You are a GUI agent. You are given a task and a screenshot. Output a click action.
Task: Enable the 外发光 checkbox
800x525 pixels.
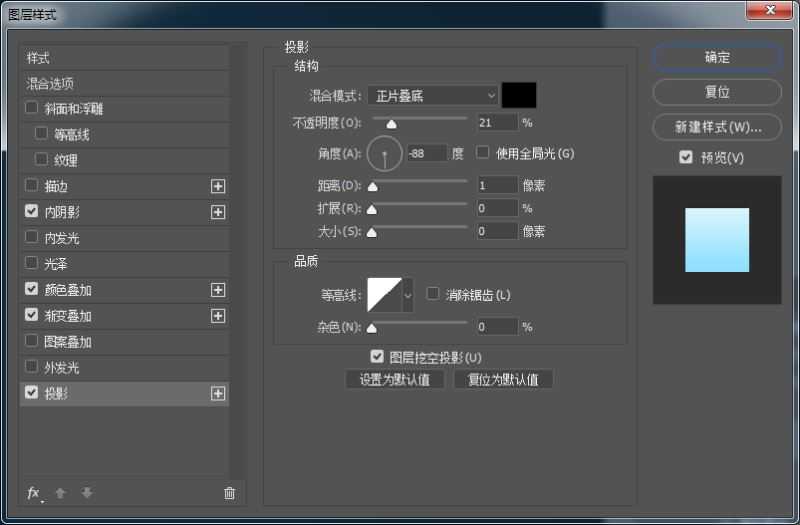pyautogui.click(x=32, y=366)
